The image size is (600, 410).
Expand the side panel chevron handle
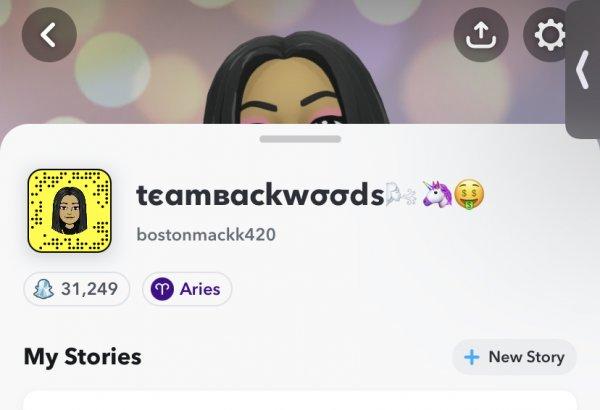coord(583,70)
